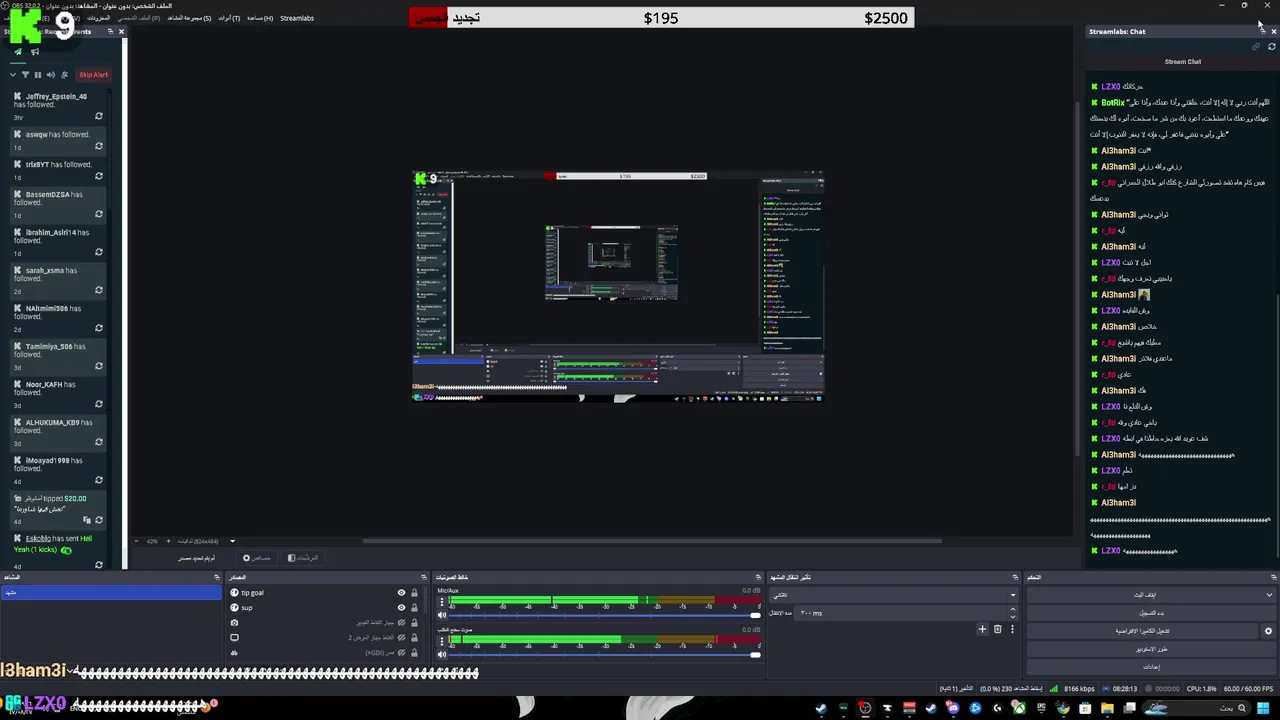Toggle visibility of the sup source
This screenshot has height=720, width=1280.
(x=401, y=608)
